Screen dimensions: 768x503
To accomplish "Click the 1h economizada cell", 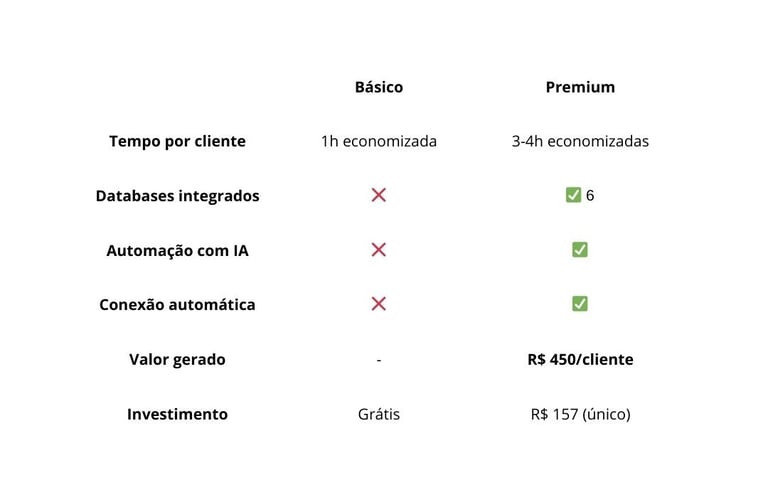I will click(x=378, y=141).
